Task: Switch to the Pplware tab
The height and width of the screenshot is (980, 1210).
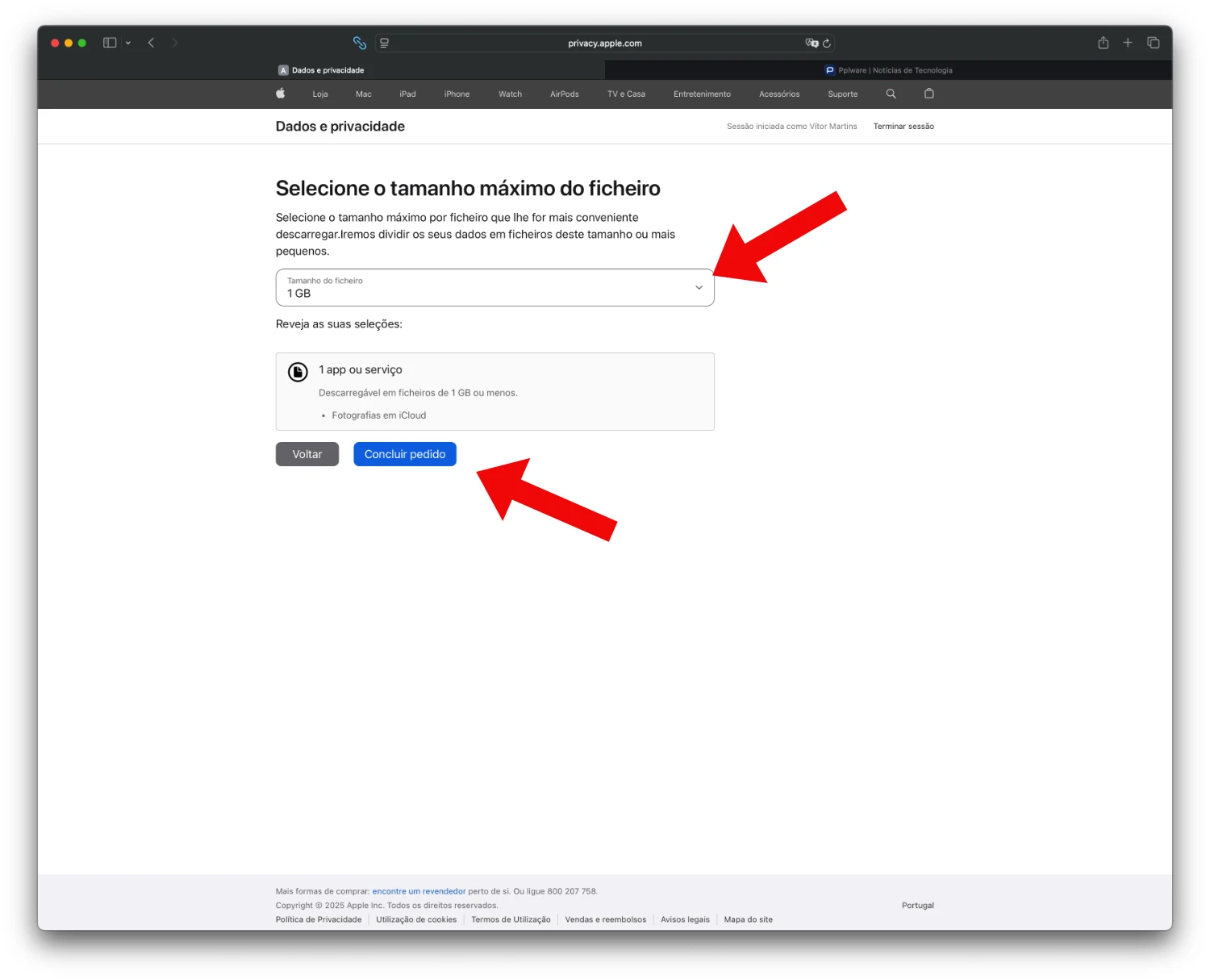Action: 888,70
